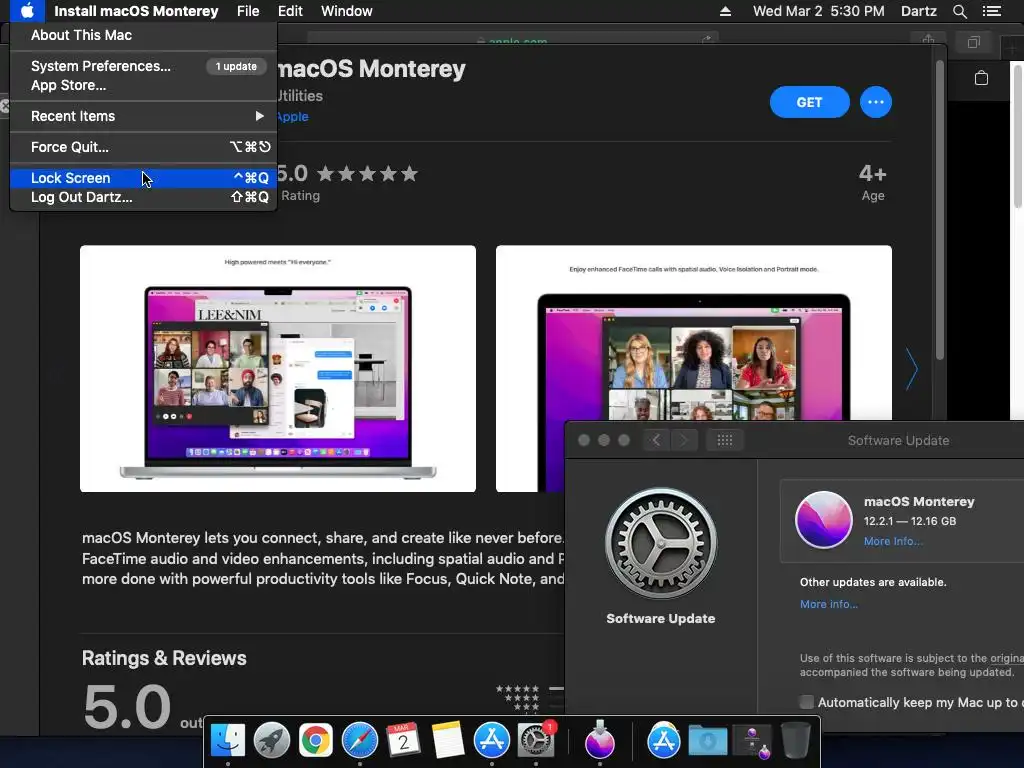The width and height of the screenshot is (1024, 768).
Task: Click the Ratings & Reviews heading
Action: pyautogui.click(x=164, y=658)
